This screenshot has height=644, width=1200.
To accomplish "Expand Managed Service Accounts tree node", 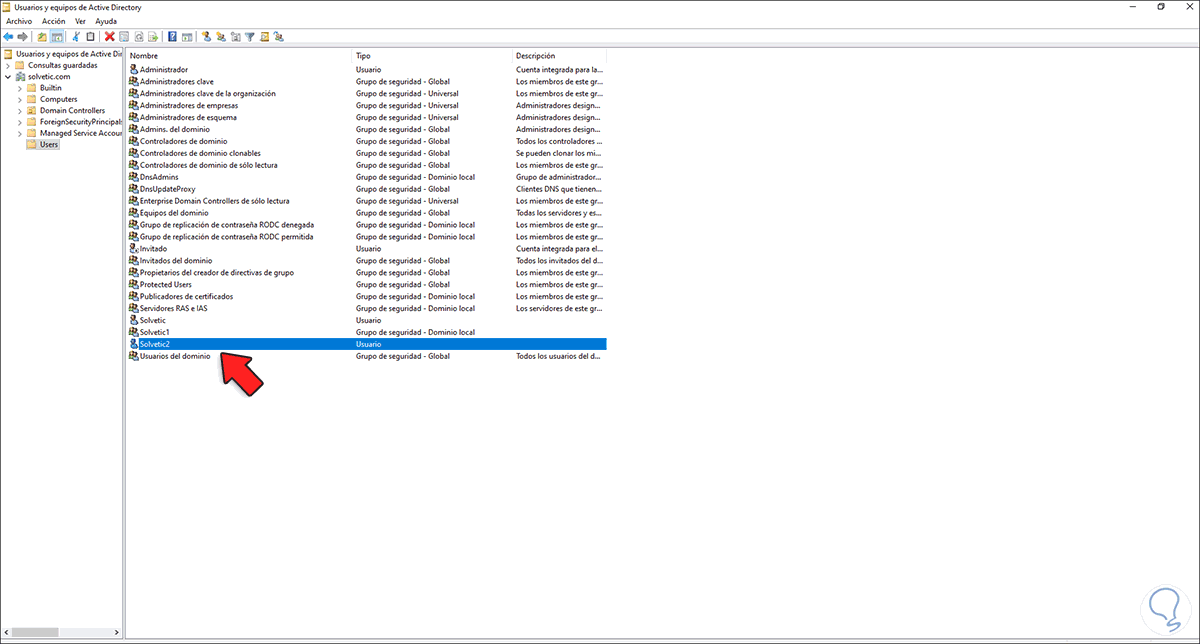I will point(19,133).
